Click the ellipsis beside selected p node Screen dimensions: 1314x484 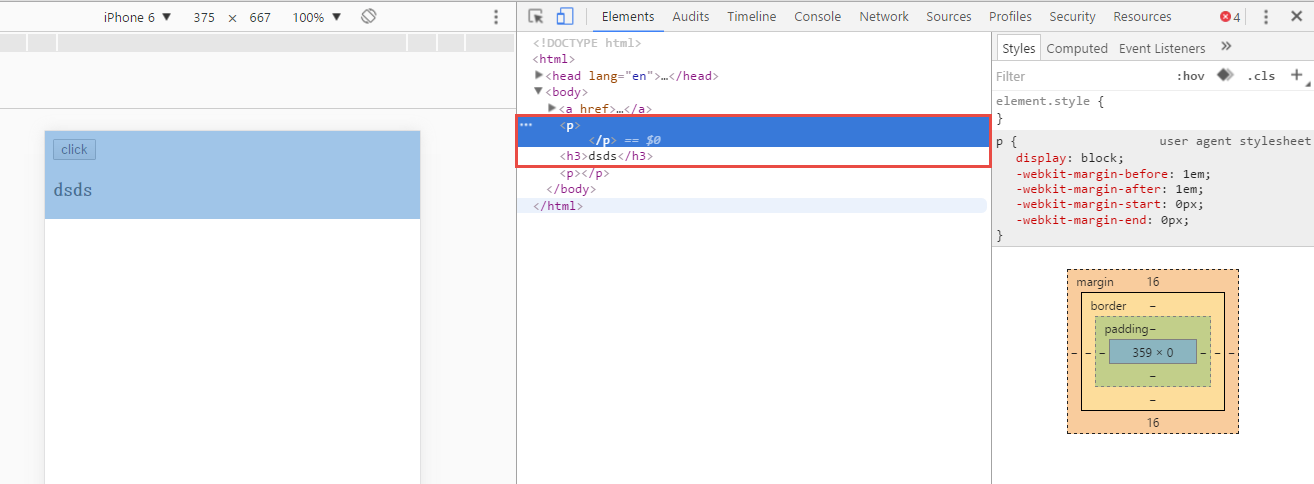[526, 125]
